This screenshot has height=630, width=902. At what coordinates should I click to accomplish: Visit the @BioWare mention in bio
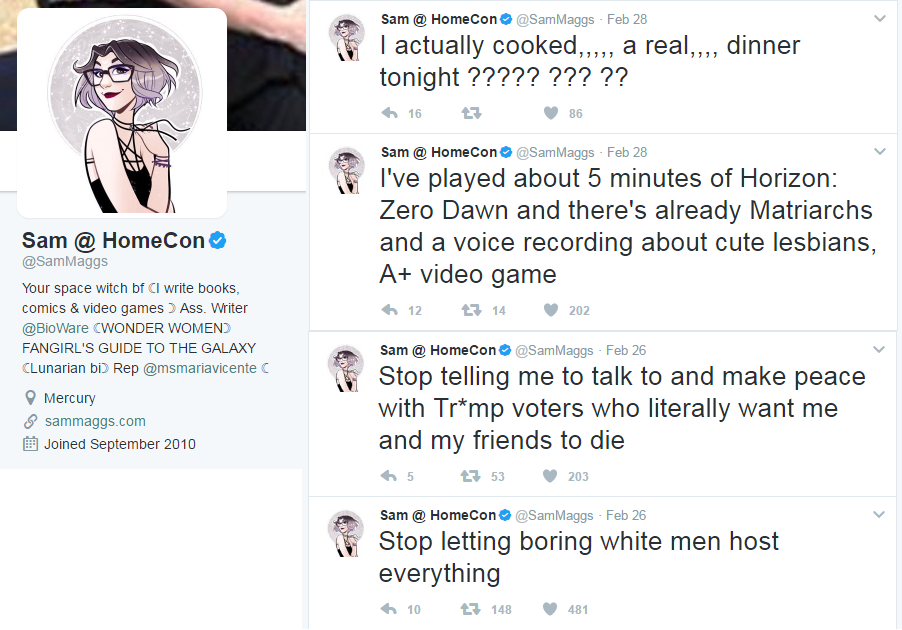tap(55, 328)
